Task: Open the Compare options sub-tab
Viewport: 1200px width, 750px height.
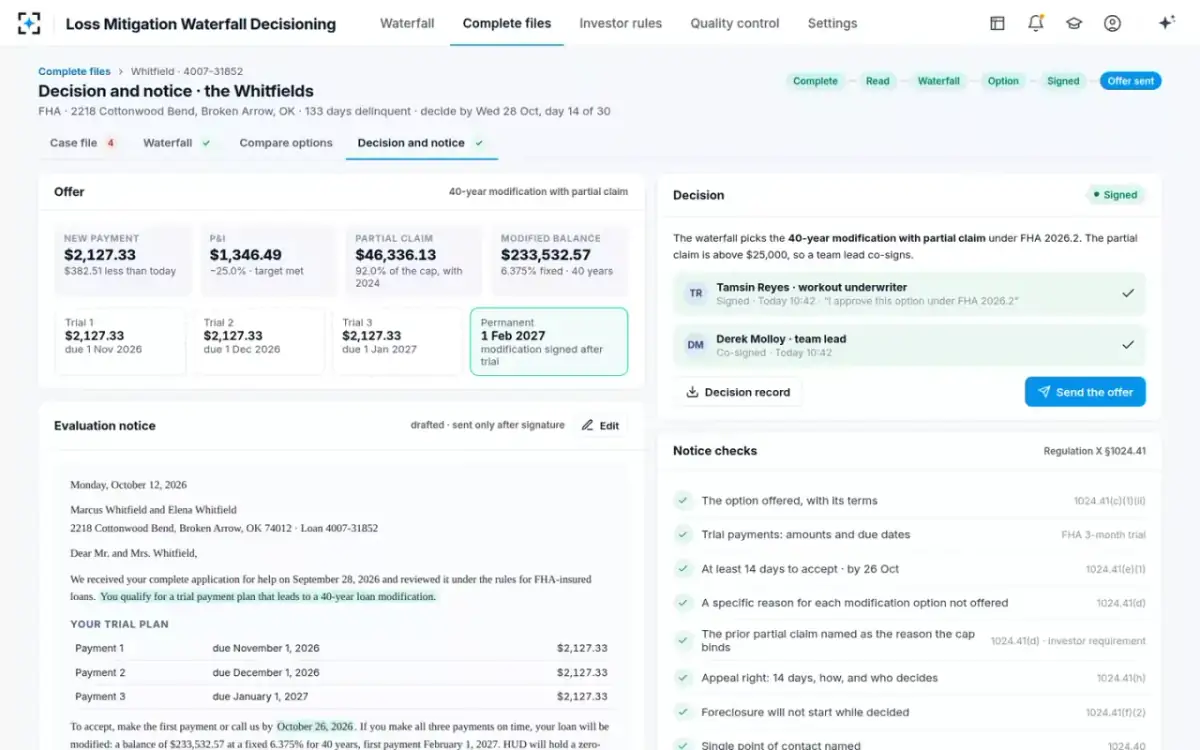Action: [286, 143]
